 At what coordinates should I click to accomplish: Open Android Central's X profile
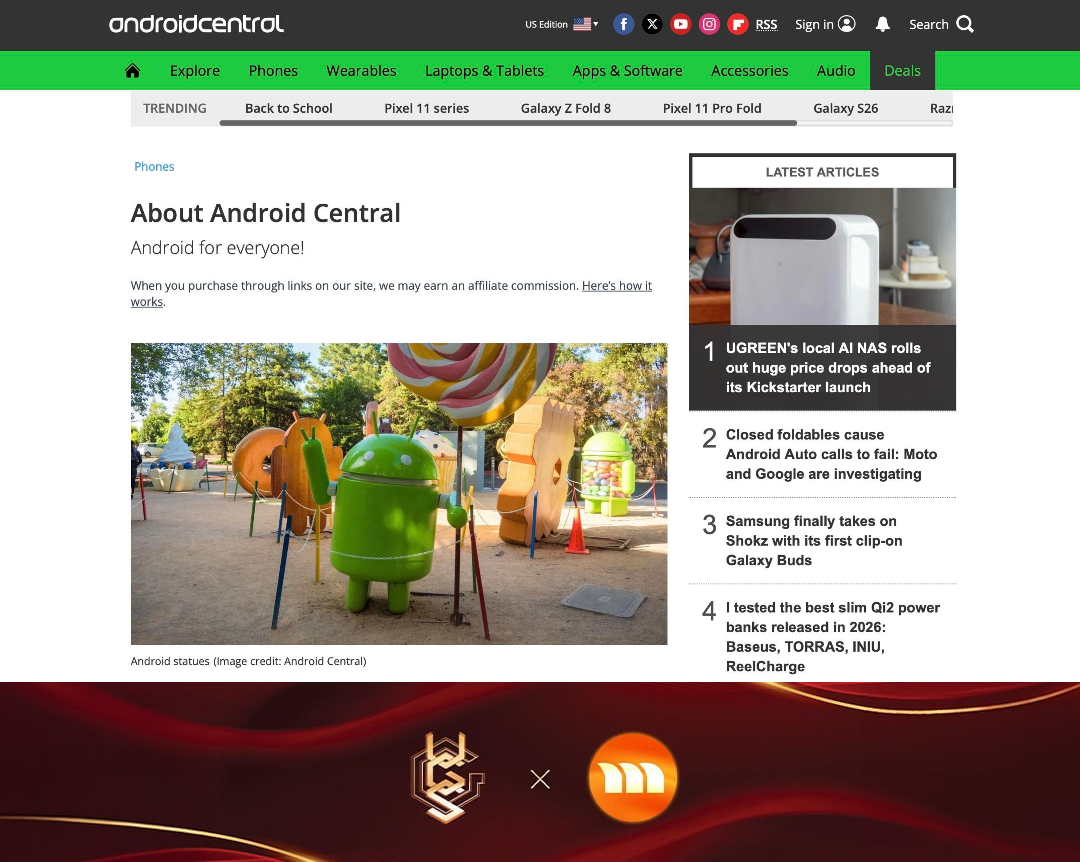click(x=652, y=24)
